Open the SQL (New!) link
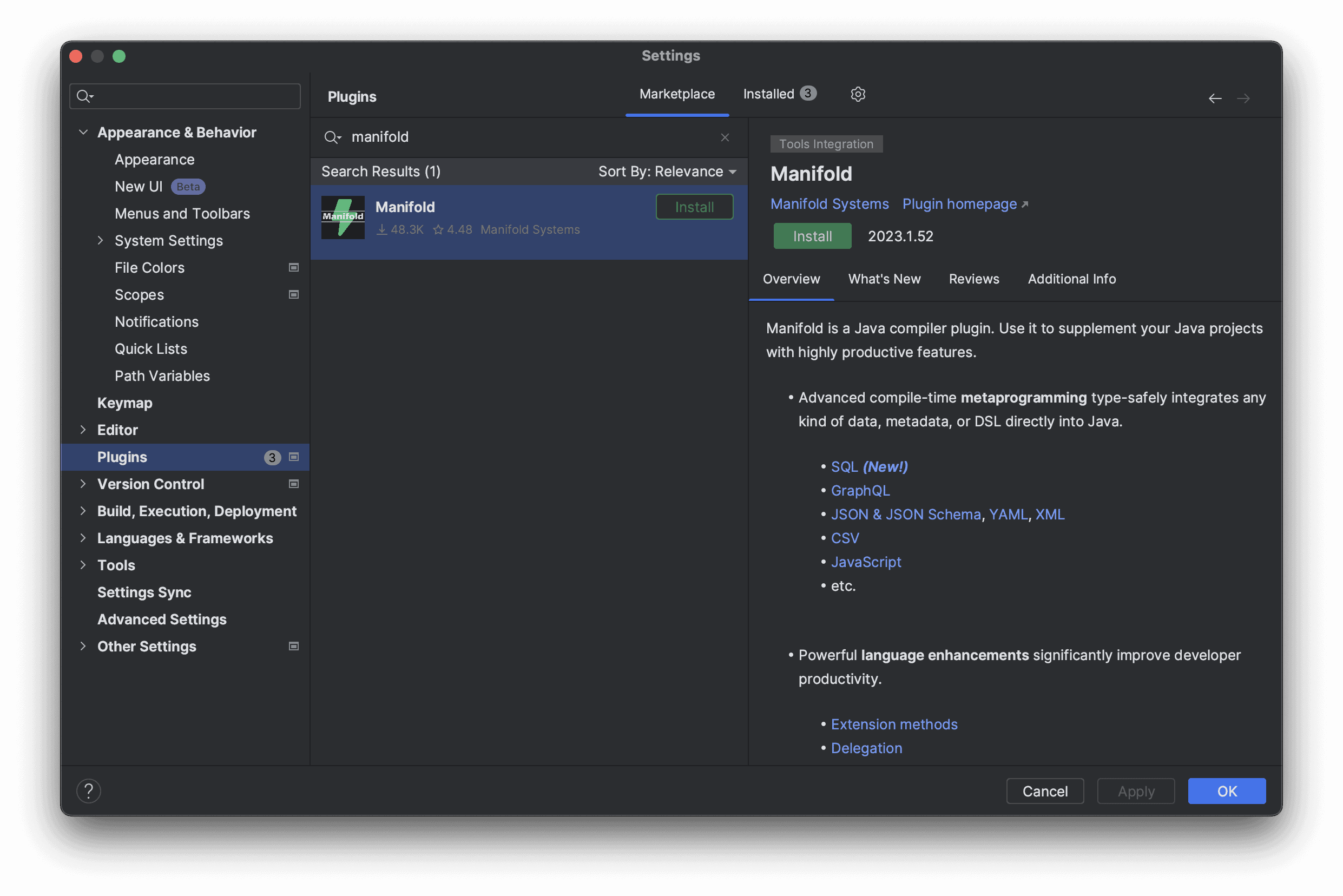Image resolution: width=1343 pixels, height=896 pixels. [x=869, y=467]
